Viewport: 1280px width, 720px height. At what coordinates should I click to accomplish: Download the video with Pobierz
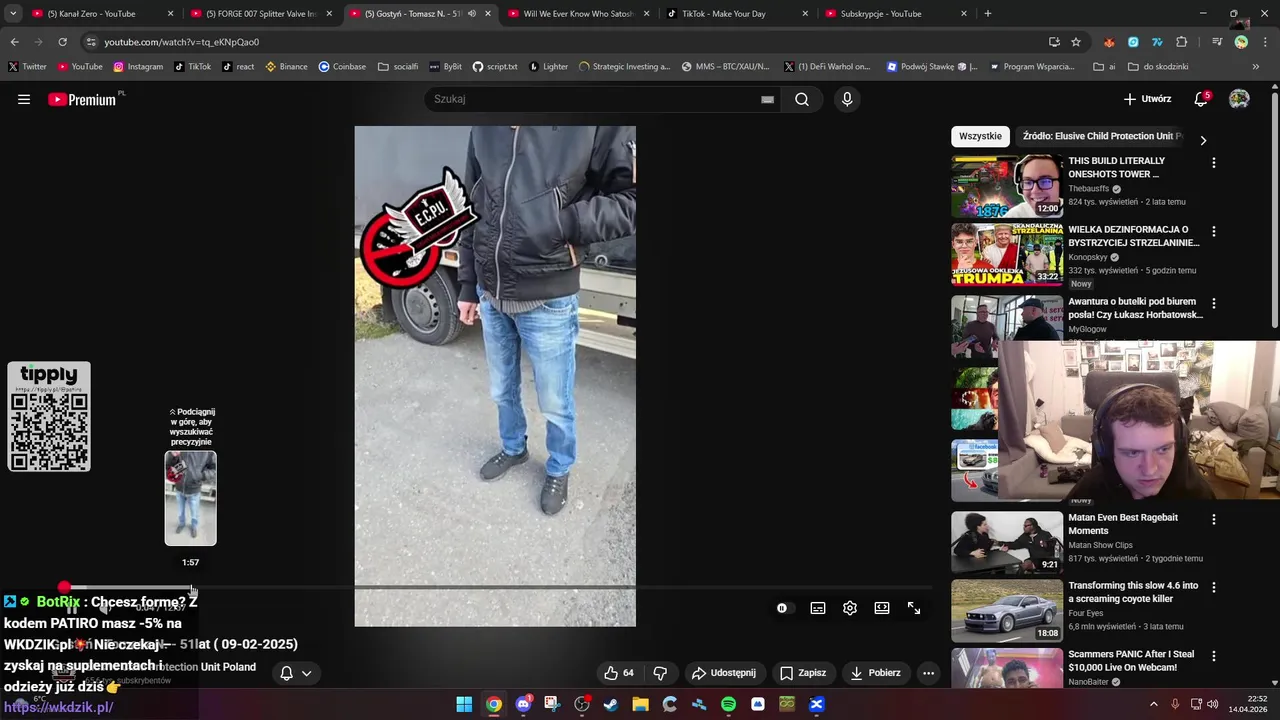(876, 673)
